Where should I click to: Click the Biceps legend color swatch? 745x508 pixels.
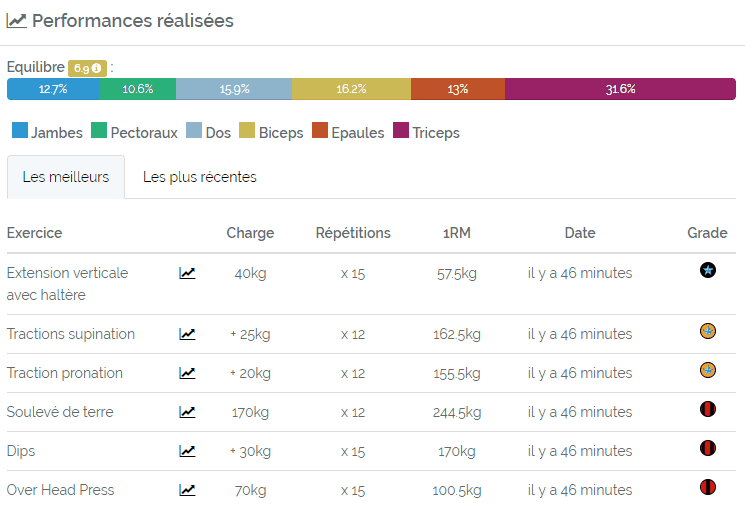[x=247, y=130]
